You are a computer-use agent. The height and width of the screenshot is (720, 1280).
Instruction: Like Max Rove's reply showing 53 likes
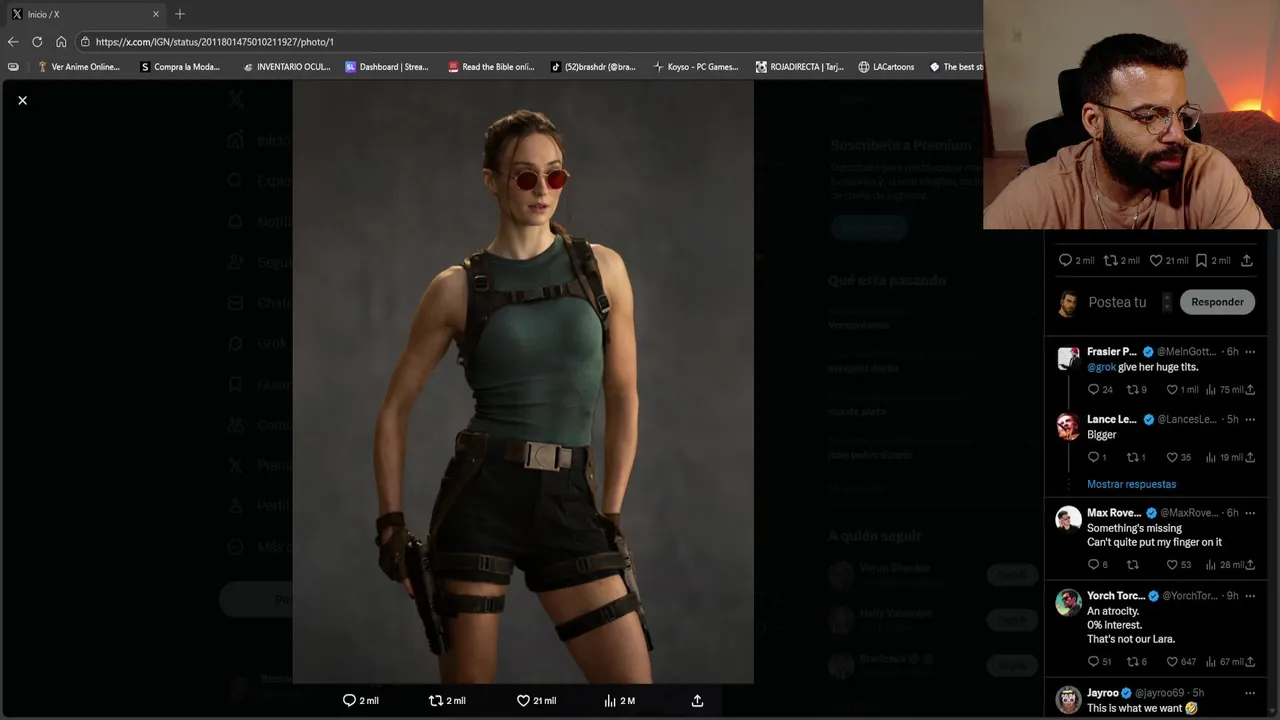pos(1172,565)
